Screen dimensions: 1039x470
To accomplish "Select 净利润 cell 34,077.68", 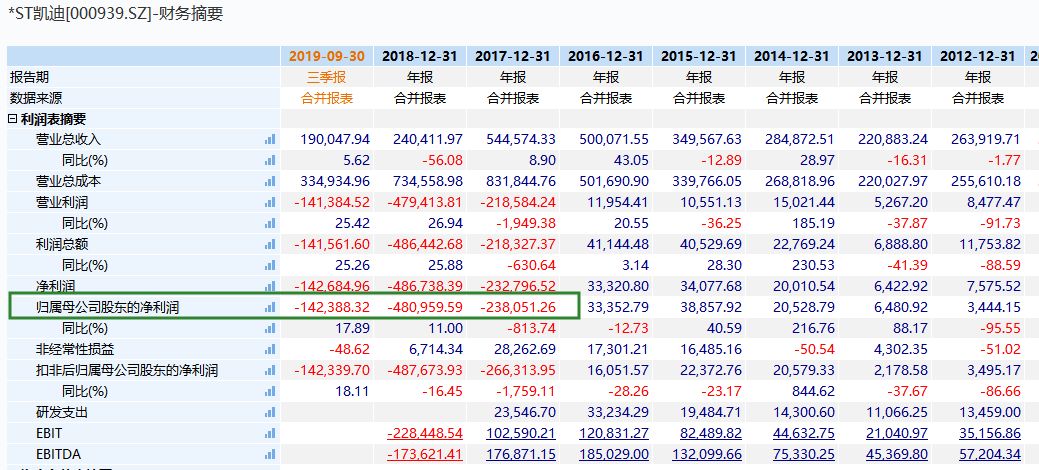I will pyautogui.click(x=710, y=286).
